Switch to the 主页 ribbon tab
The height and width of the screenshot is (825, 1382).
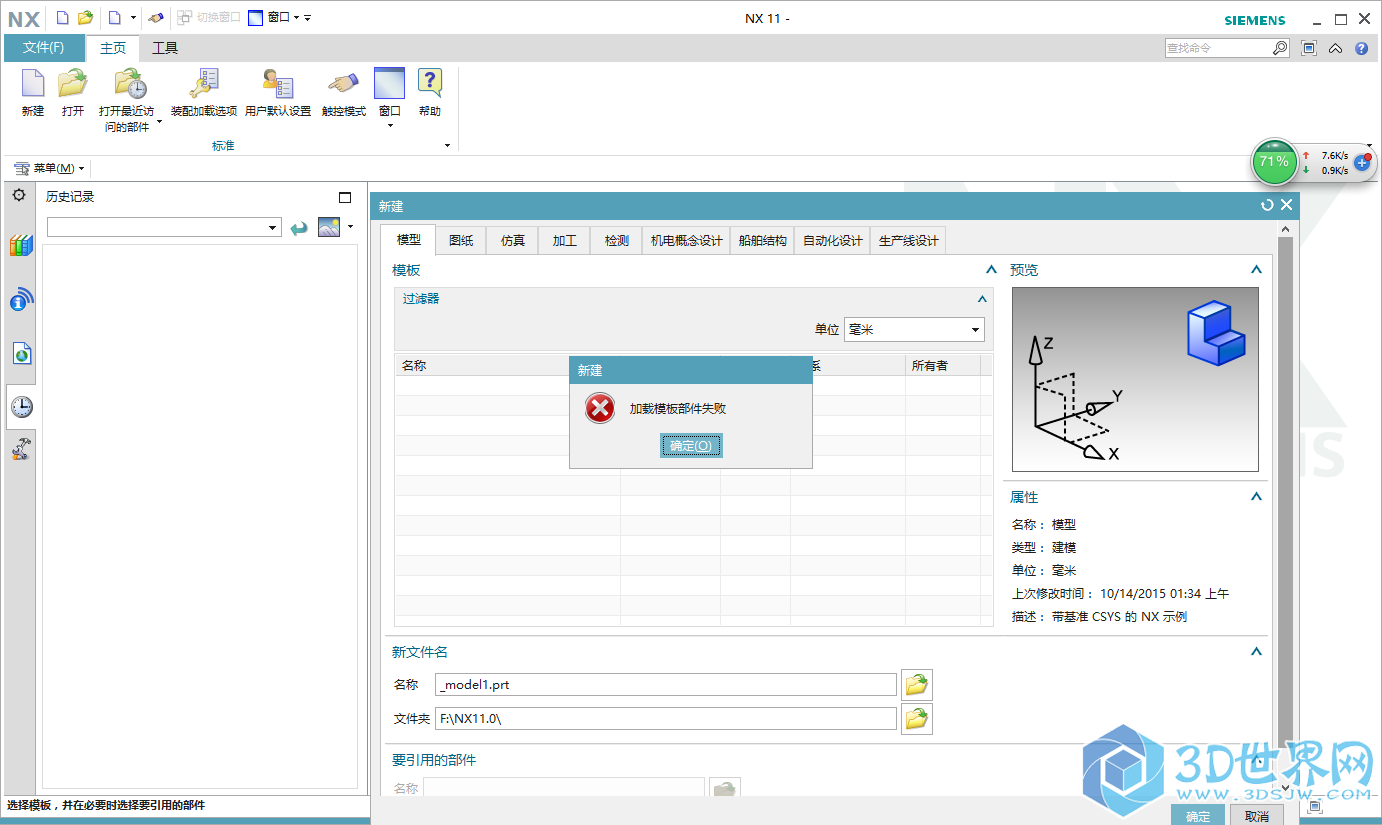(x=113, y=48)
